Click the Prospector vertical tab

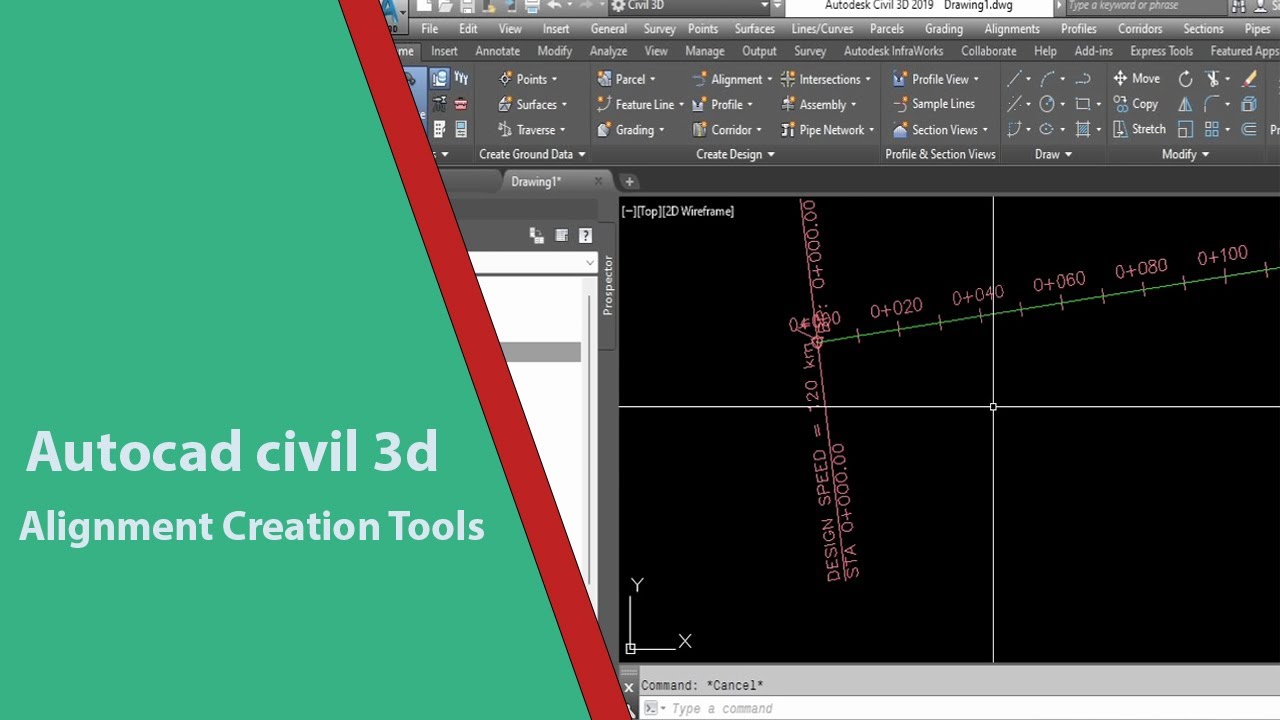607,285
